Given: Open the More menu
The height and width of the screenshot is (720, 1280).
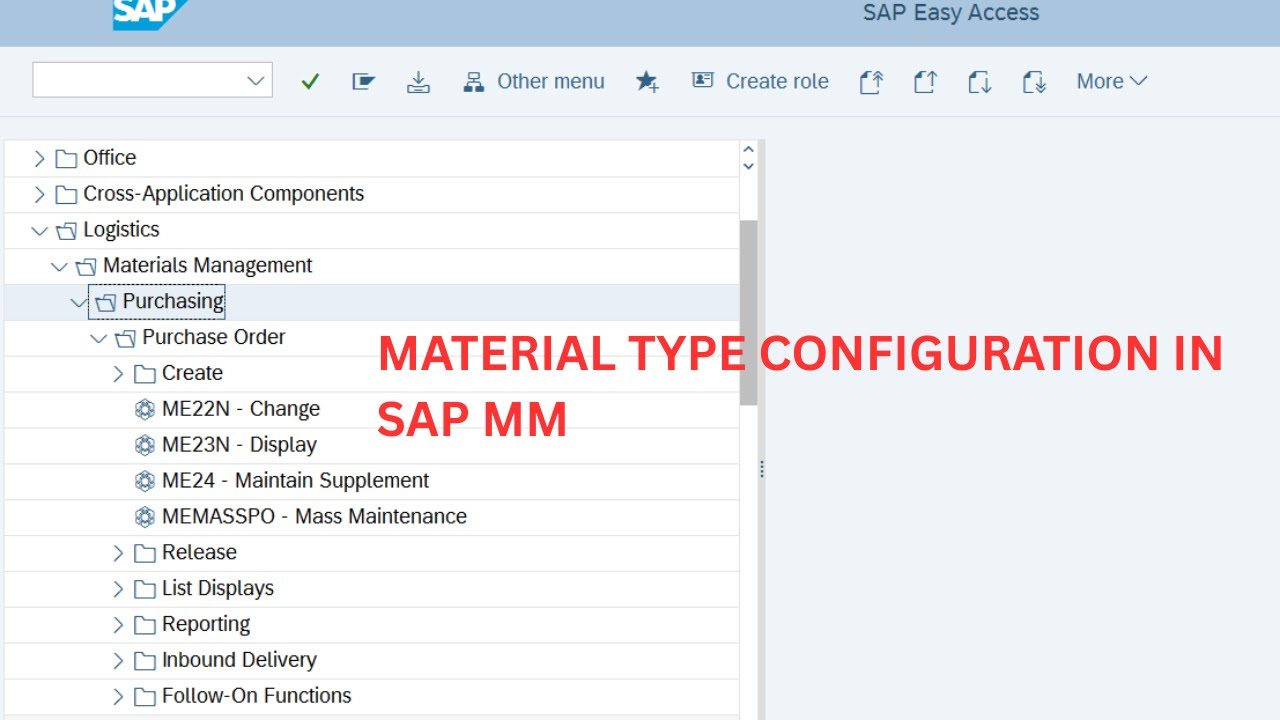Looking at the screenshot, I should (1111, 82).
